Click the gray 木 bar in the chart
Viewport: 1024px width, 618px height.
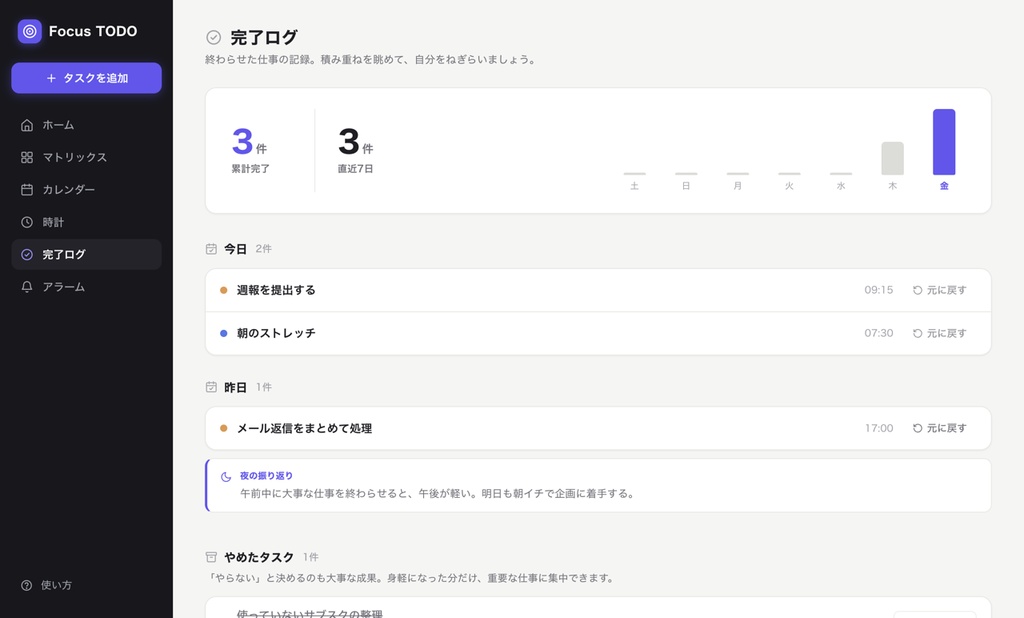(893, 158)
